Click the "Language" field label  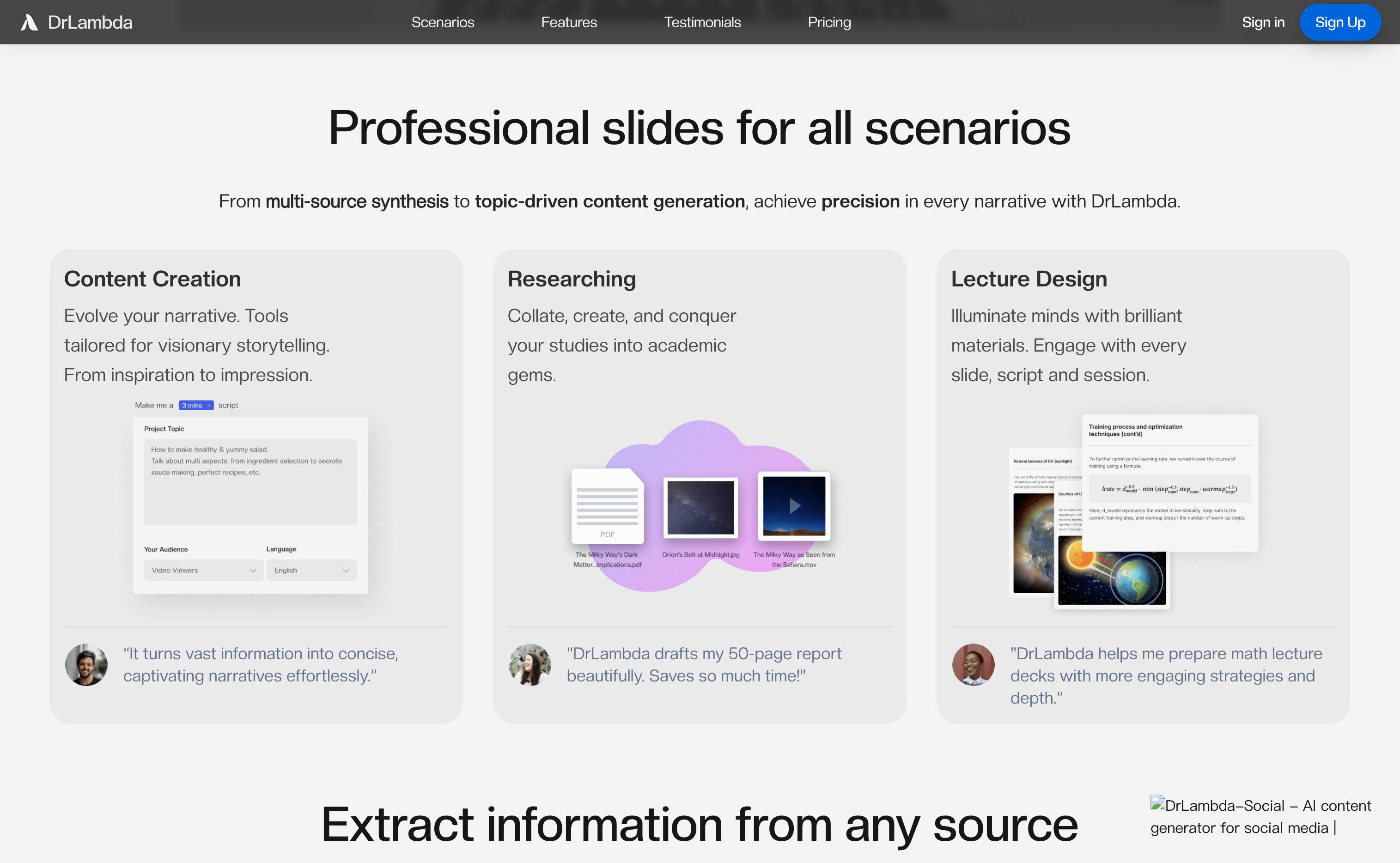(x=281, y=549)
